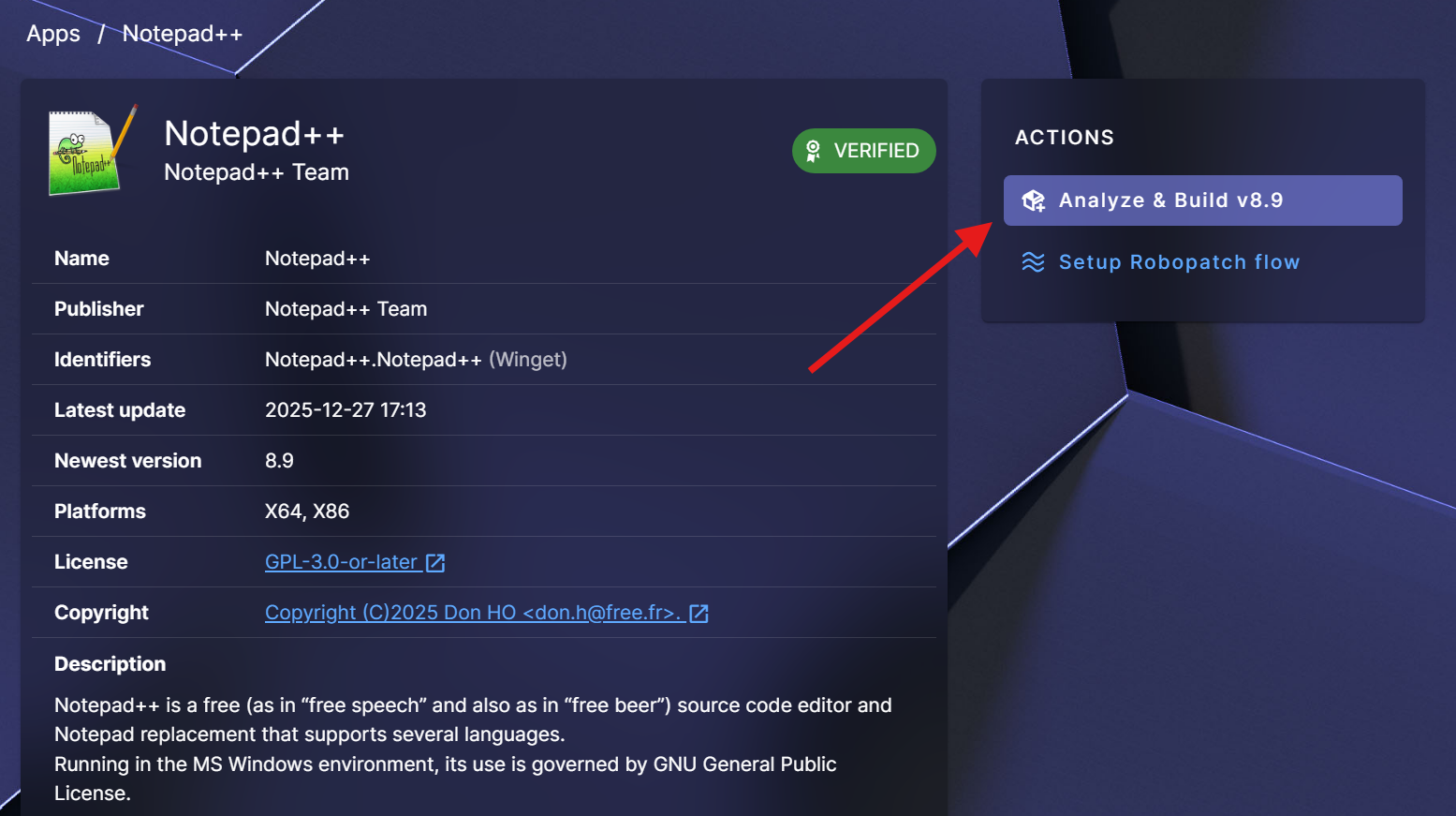1456x816 pixels.
Task: Click the Notepad++ Team subtitle under the title
Action: click(x=257, y=172)
